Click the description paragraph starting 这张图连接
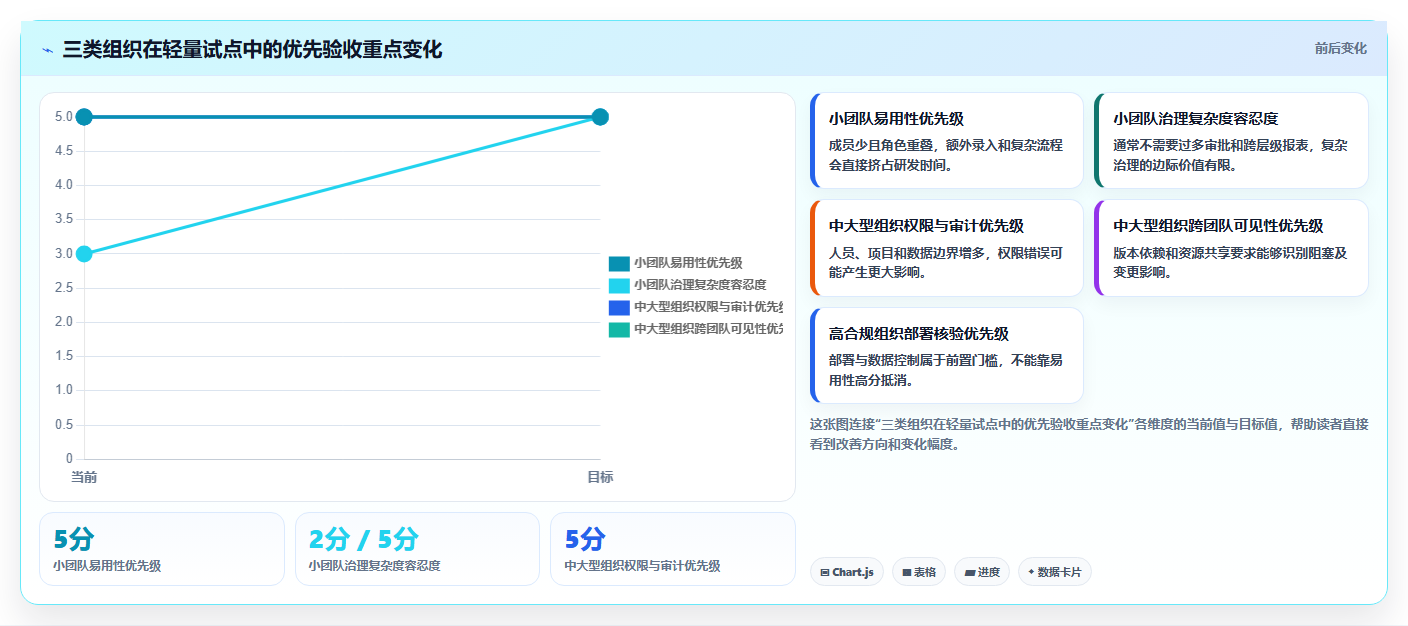1408x626 pixels. (1089, 434)
